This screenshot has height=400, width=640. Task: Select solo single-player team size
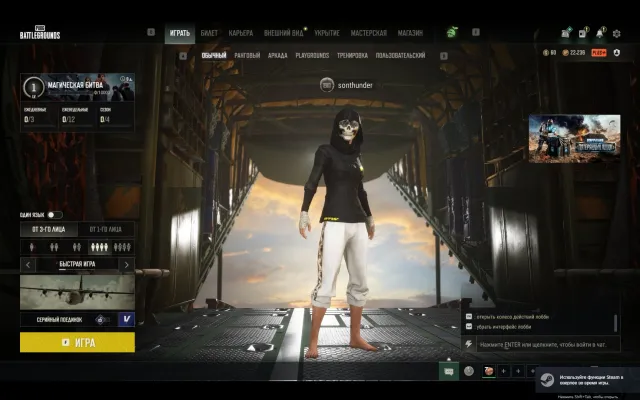pyautogui.click(x=32, y=247)
